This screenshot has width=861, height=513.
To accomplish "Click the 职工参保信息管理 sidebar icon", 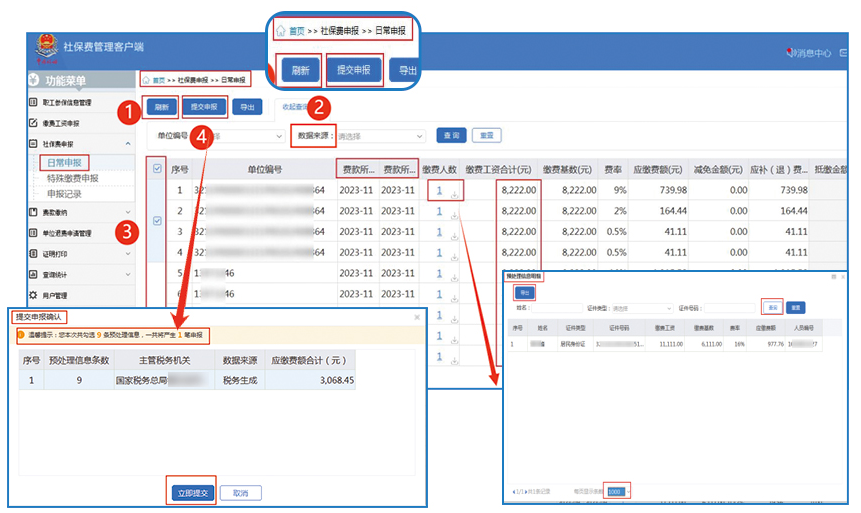I will (33, 102).
